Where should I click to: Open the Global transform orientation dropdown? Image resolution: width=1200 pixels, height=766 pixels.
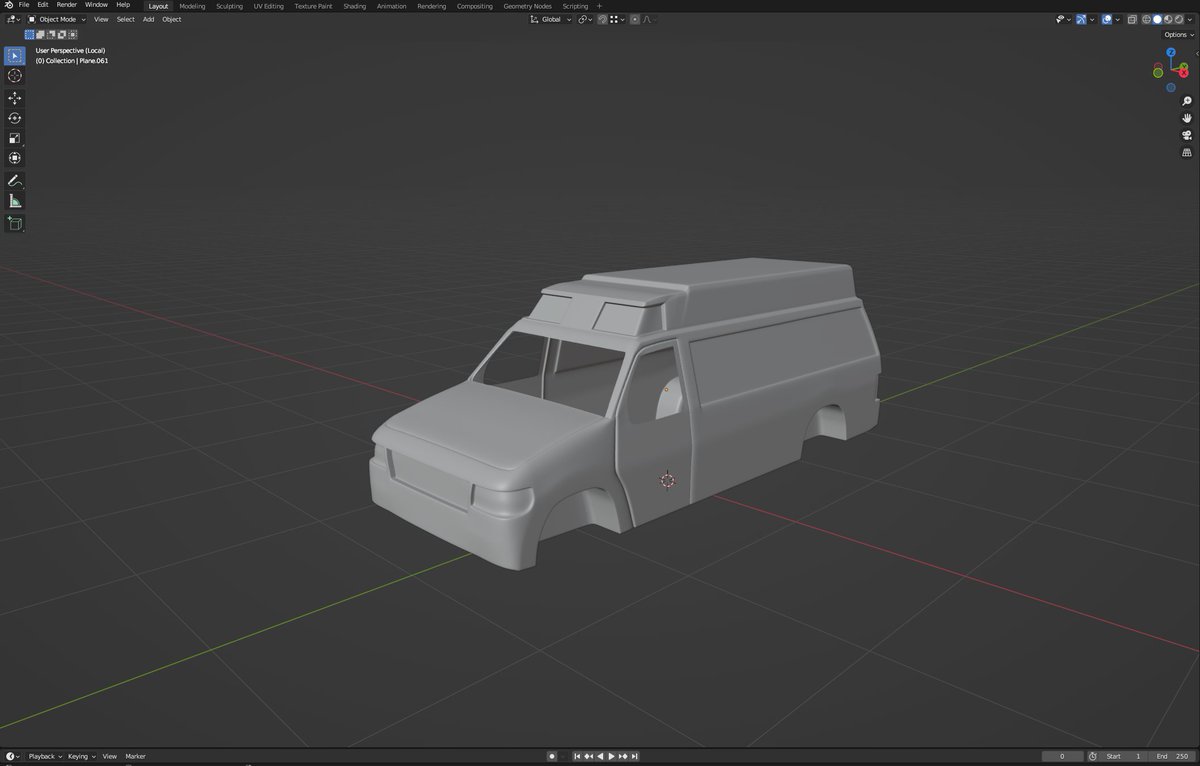tap(551, 19)
